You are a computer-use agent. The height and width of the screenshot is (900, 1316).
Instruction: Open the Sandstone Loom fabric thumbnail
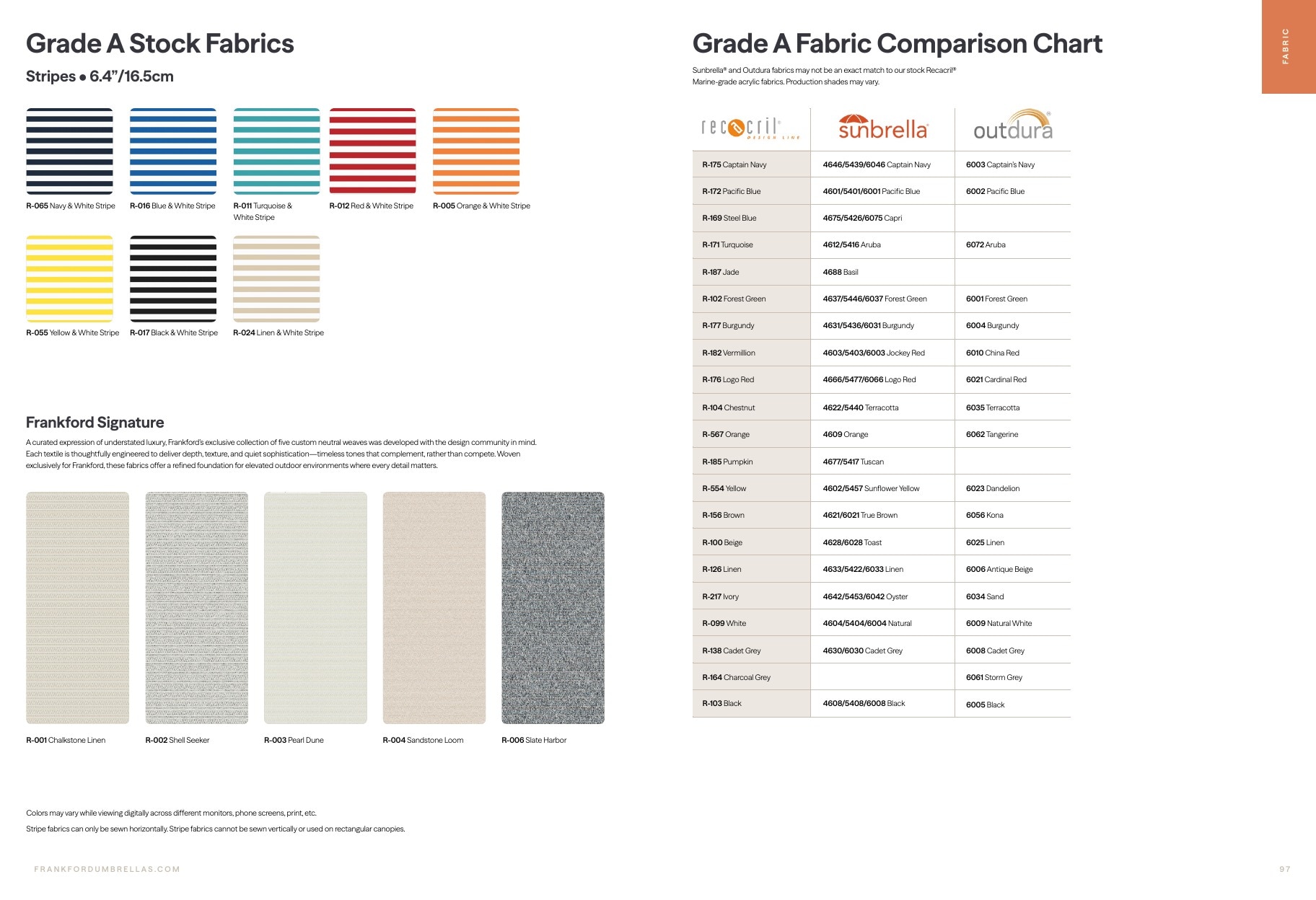click(434, 608)
